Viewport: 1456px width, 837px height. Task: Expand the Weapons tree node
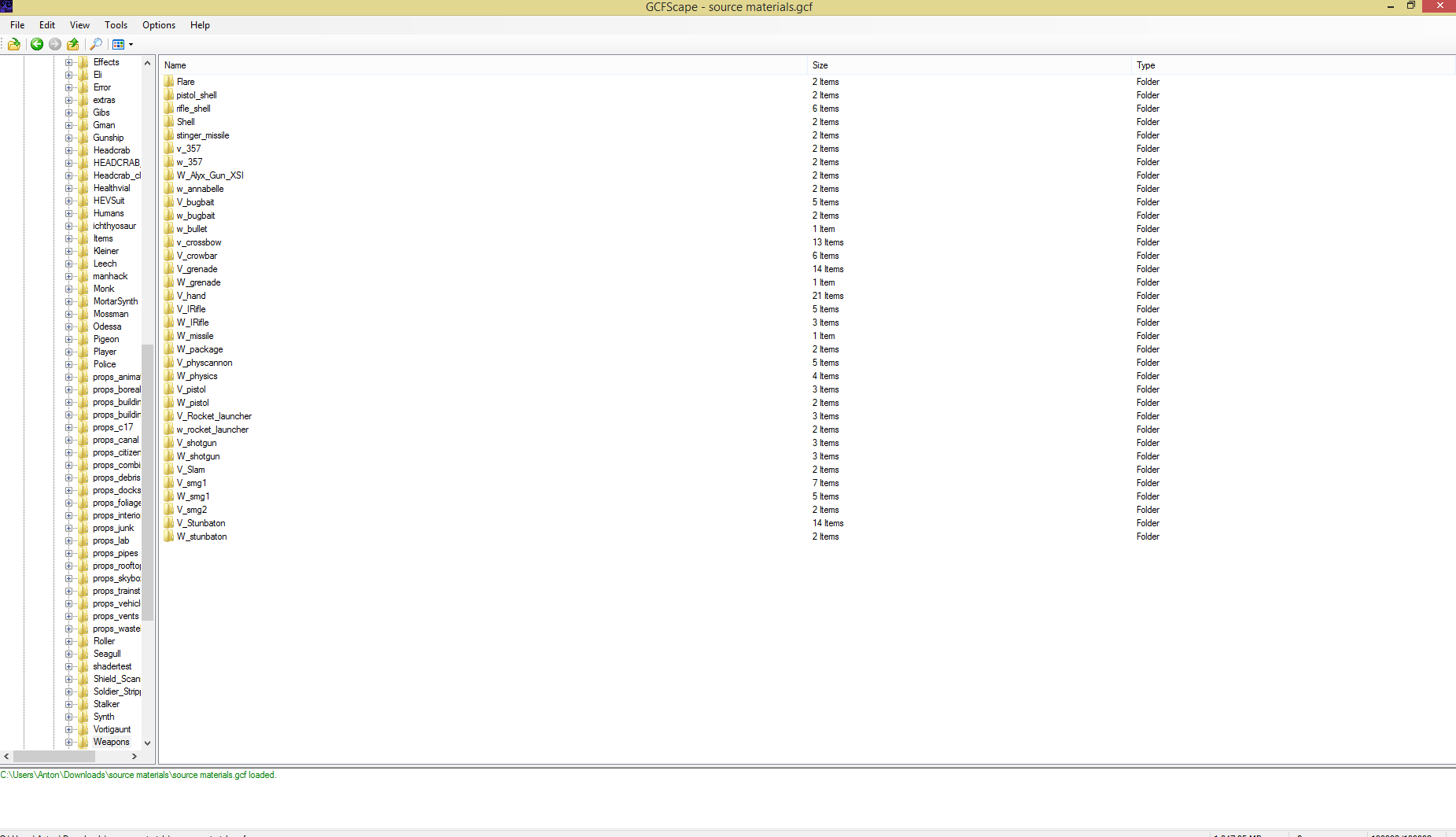(68, 742)
